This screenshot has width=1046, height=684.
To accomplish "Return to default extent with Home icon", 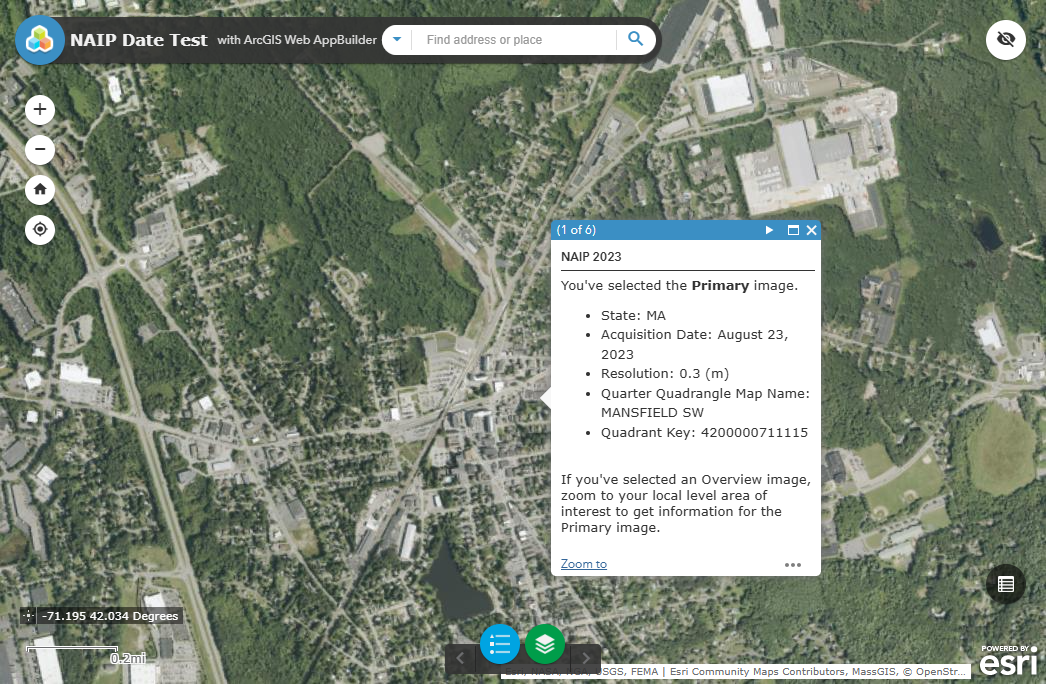I will pyautogui.click(x=39, y=189).
